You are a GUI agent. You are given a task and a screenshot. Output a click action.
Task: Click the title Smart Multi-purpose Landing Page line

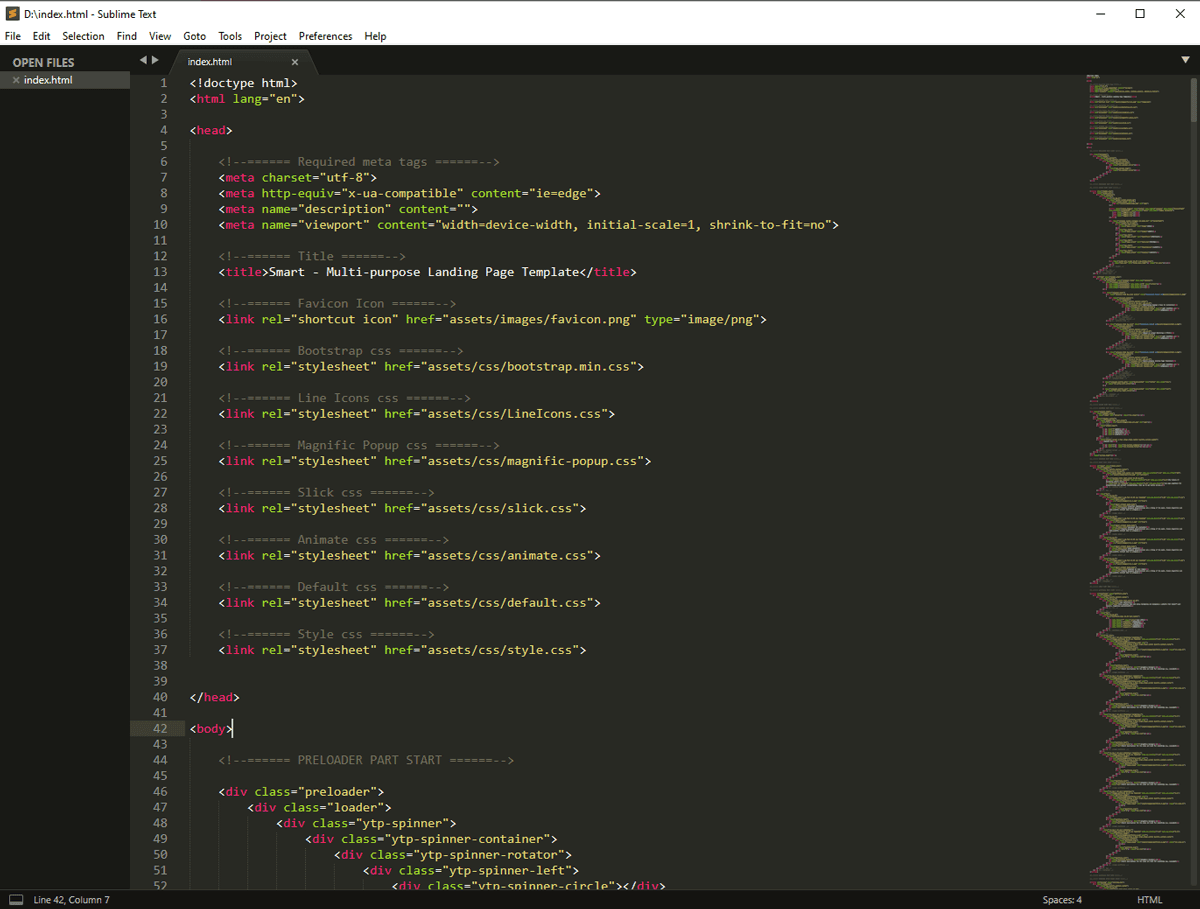pos(427,272)
